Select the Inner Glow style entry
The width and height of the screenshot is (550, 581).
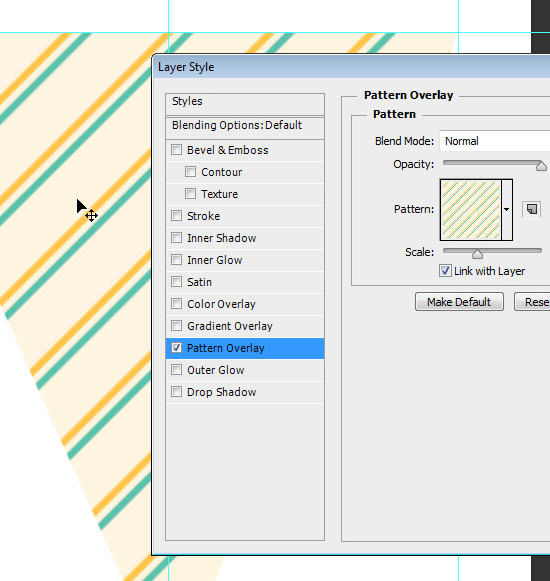[x=245, y=260]
